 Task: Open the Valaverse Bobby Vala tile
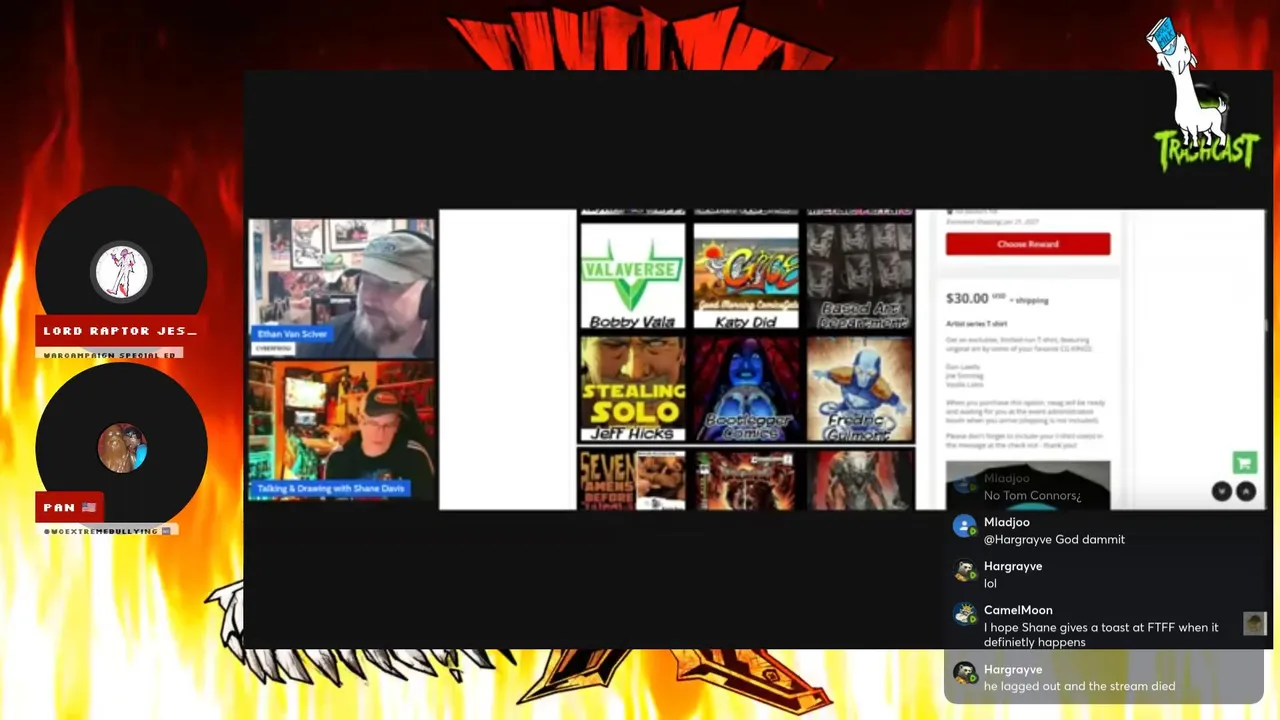pyautogui.click(x=633, y=276)
